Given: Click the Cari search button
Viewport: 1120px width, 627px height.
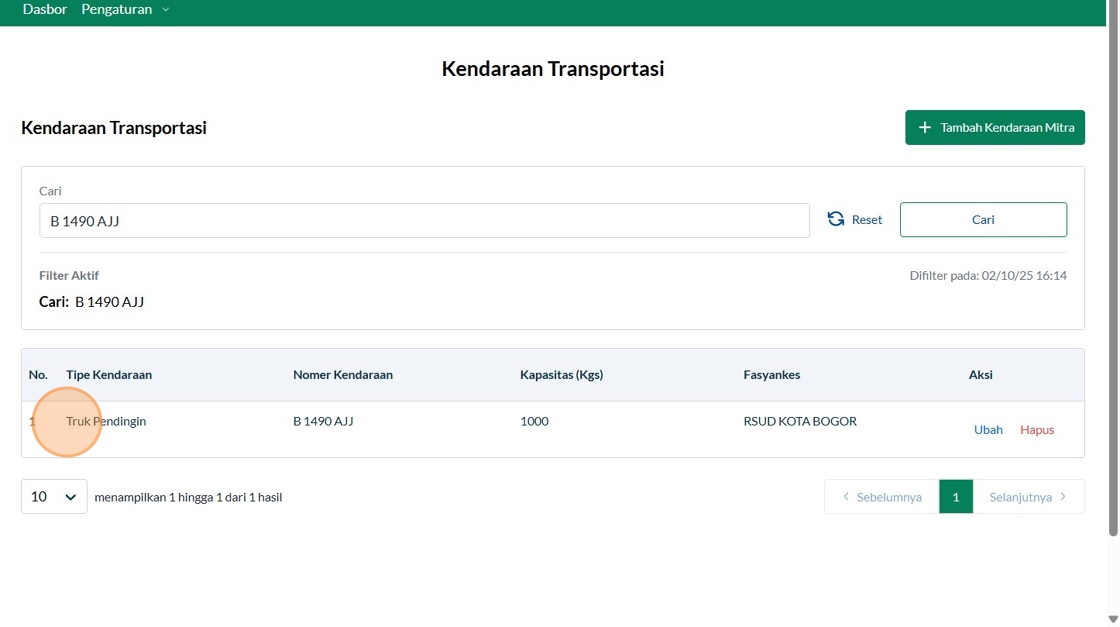Looking at the screenshot, I should tap(984, 219).
